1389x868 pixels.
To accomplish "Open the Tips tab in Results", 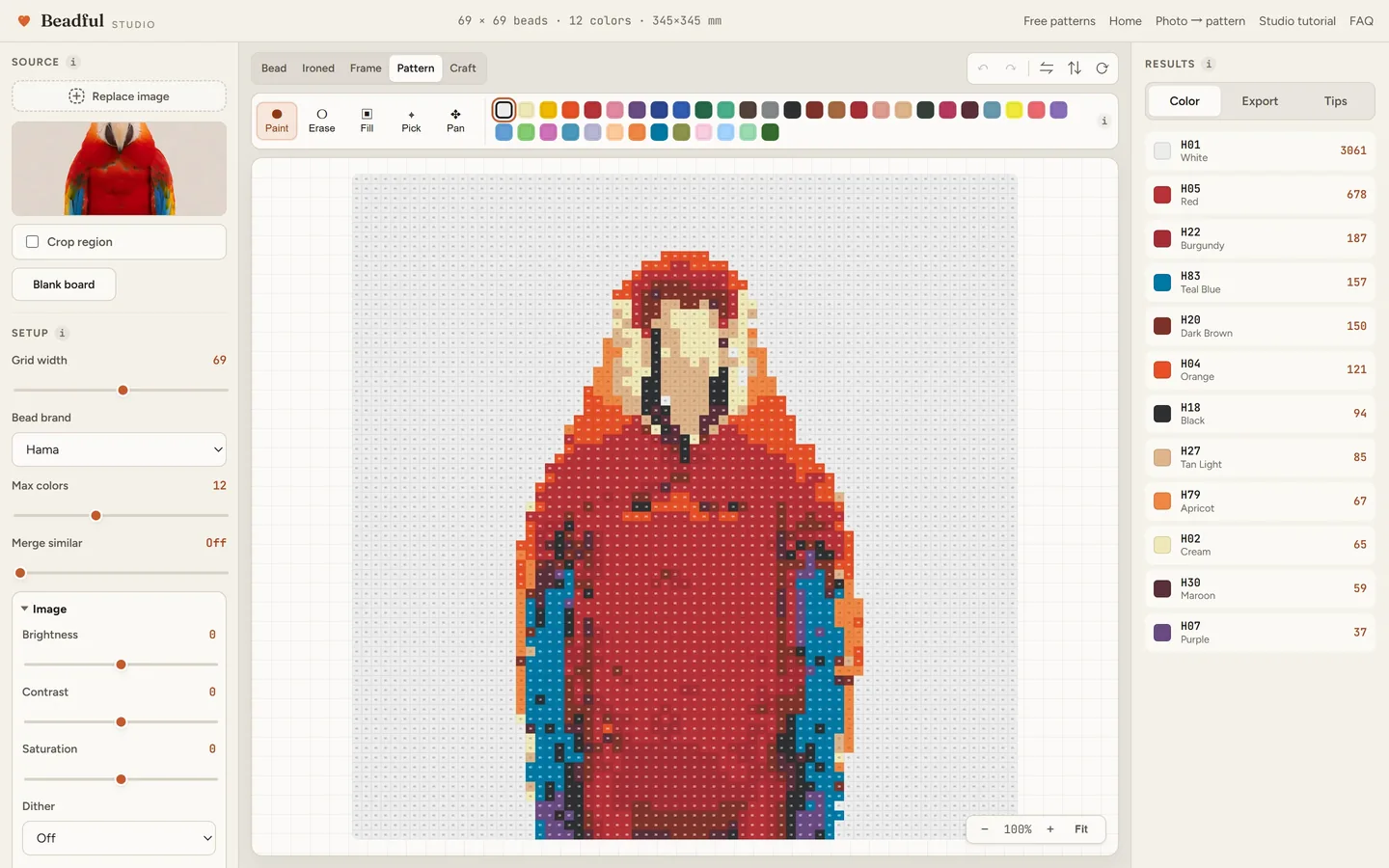I will coord(1335,101).
